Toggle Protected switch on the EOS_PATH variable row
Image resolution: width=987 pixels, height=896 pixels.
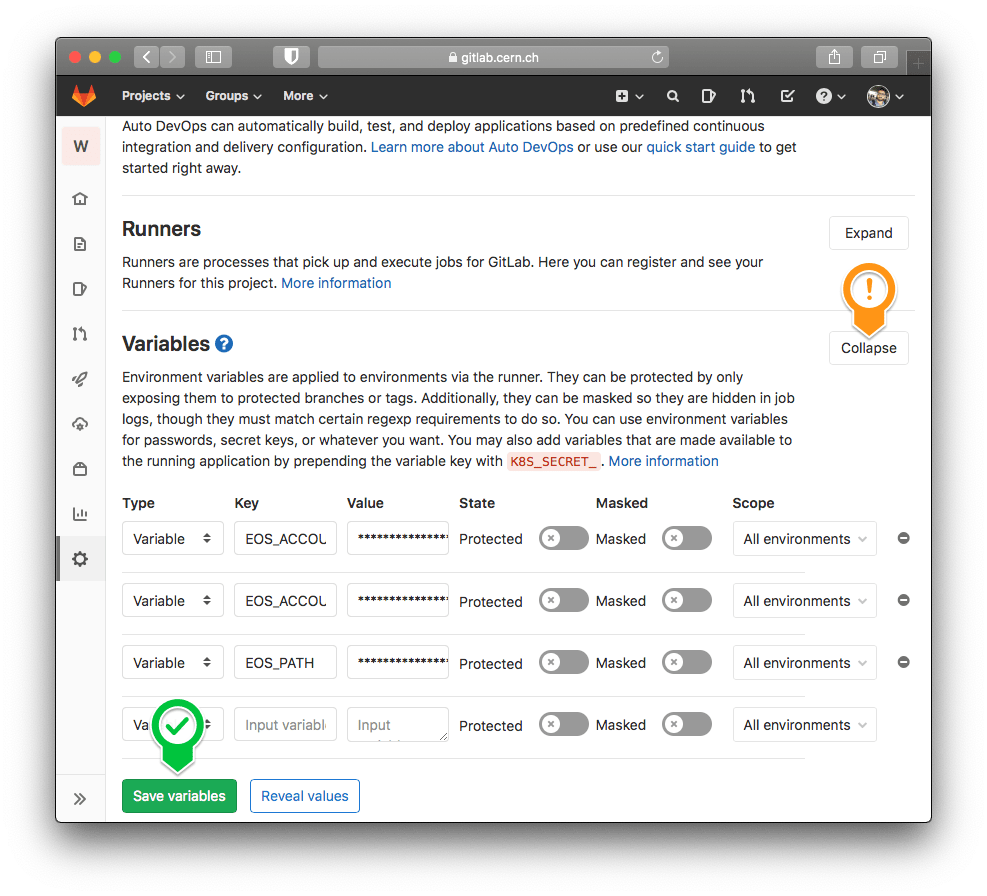click(563, 662)
